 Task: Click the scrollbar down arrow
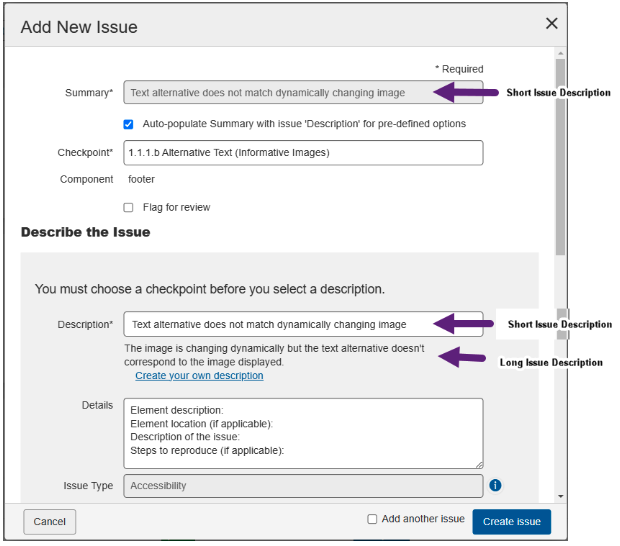click(560, 496)
